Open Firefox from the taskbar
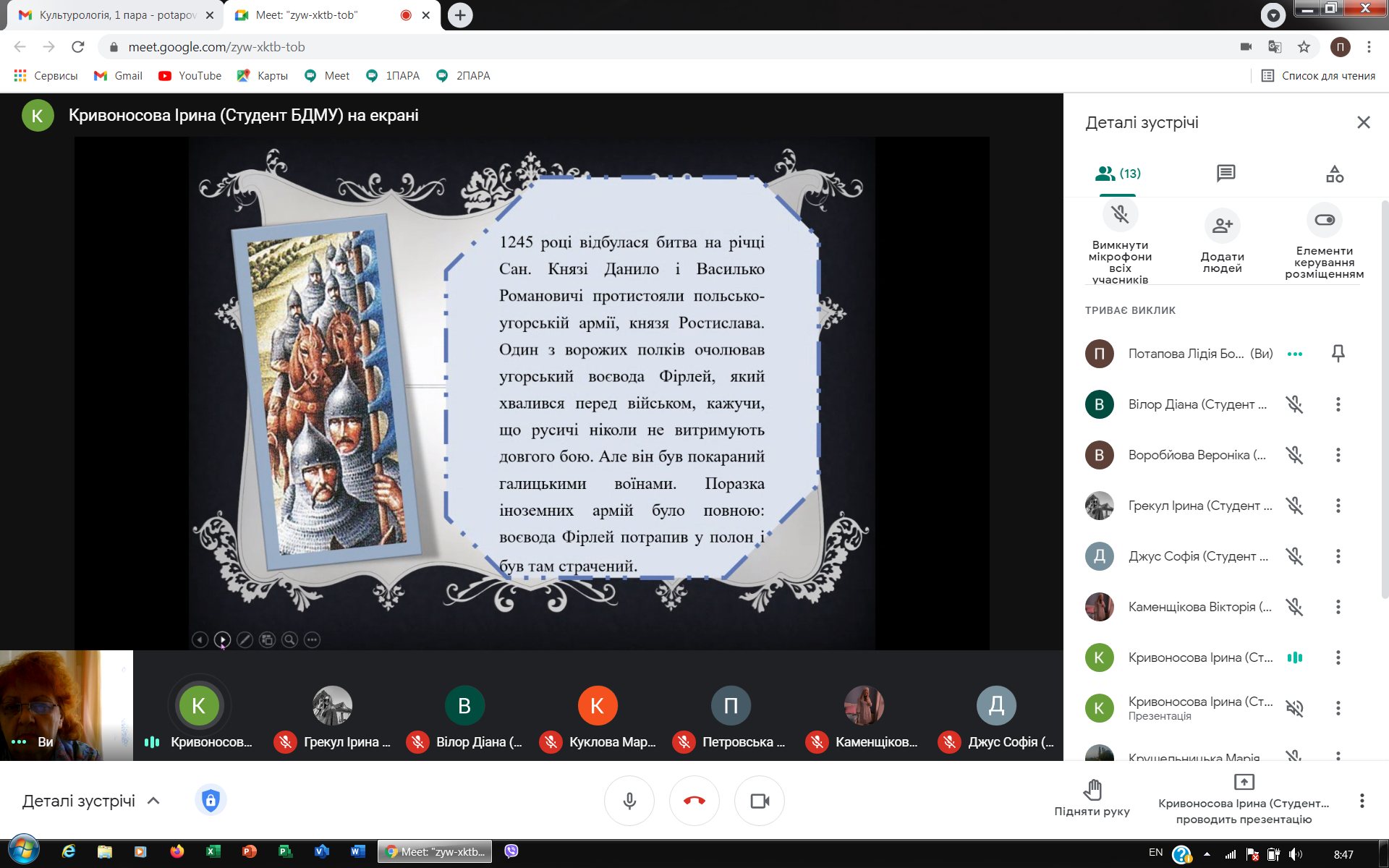Image resolution: width=1389 pixels, height=868 pixels. [x=177, y=851]
